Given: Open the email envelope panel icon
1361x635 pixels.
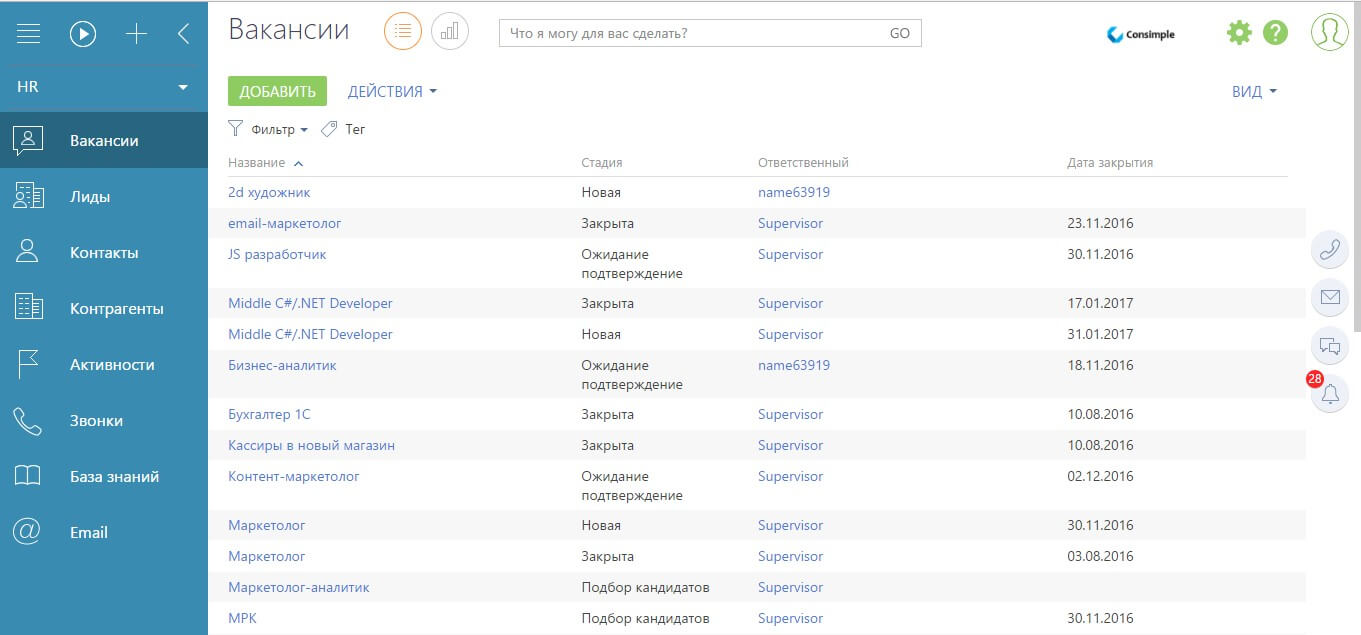Looking at the screenshot, I should tap(1330, 297).
